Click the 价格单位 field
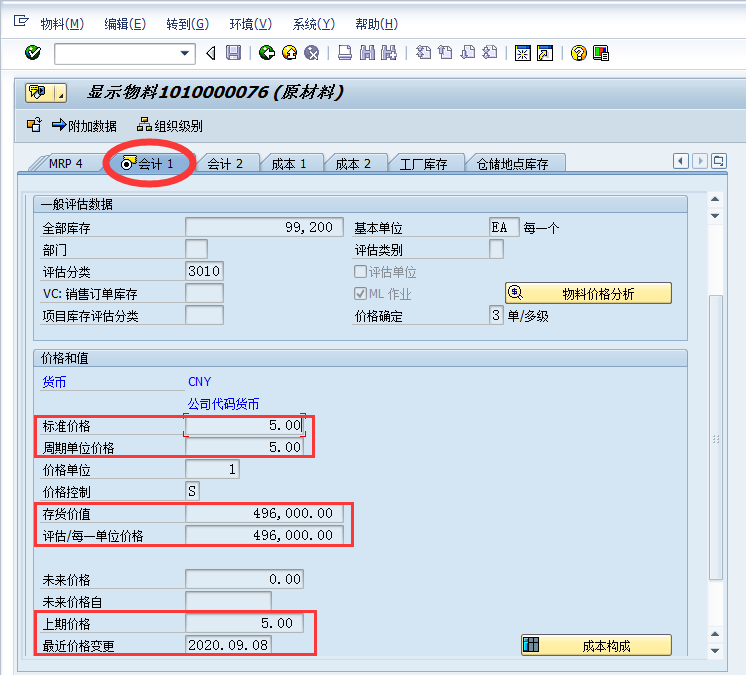This screenshot has height=675, width=746. tap(212, 469)
